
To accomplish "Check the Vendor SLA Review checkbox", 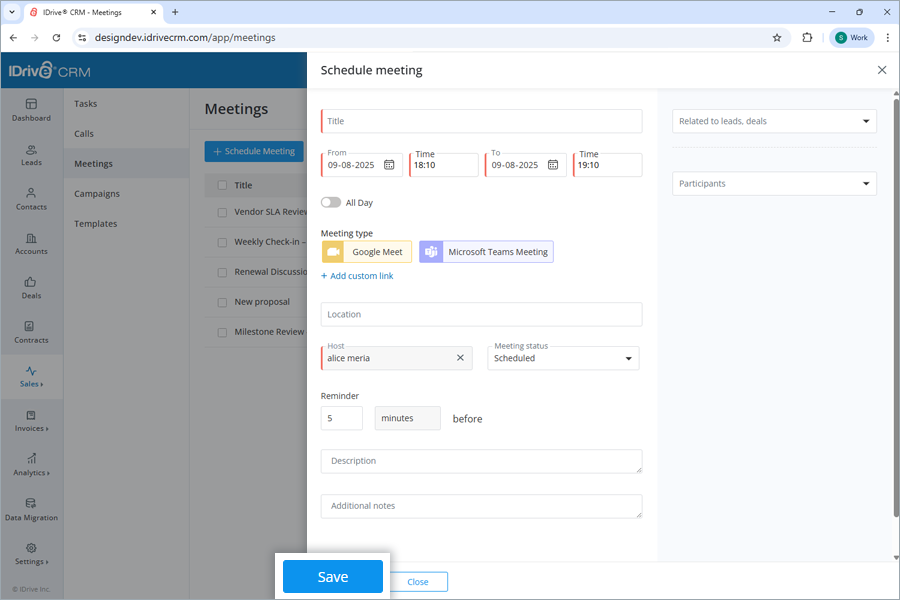I will click(222, 211).
